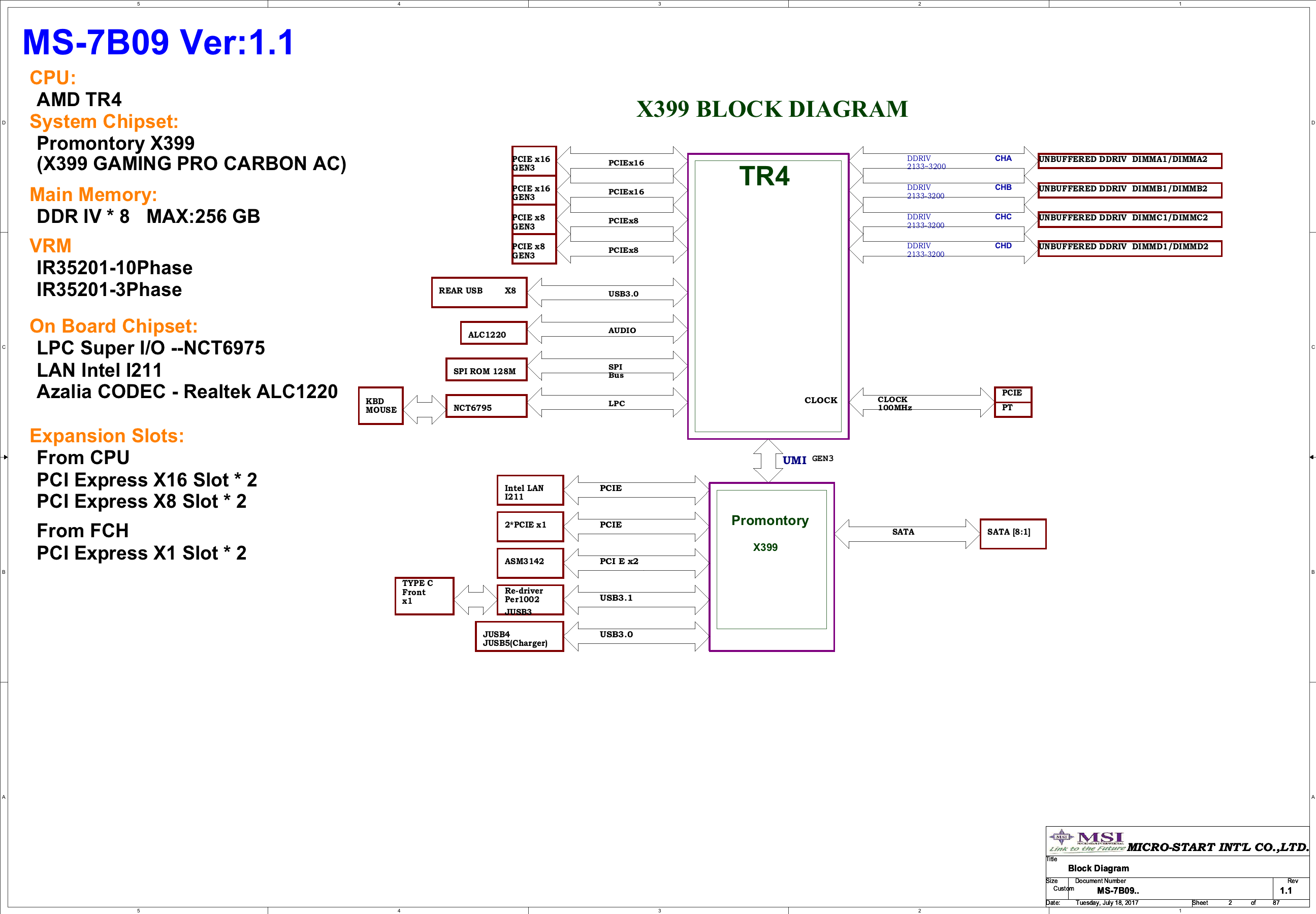
Task: Select the LAN Intel I211 line
Action: 99,370
